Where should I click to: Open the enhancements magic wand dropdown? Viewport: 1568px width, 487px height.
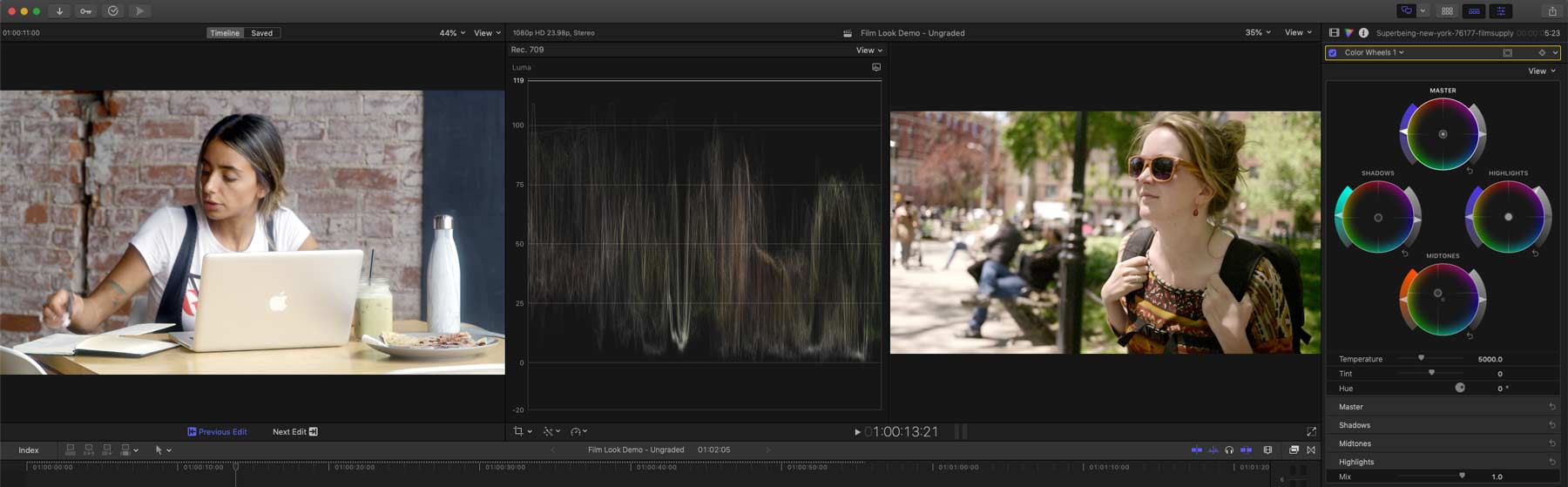552,431
